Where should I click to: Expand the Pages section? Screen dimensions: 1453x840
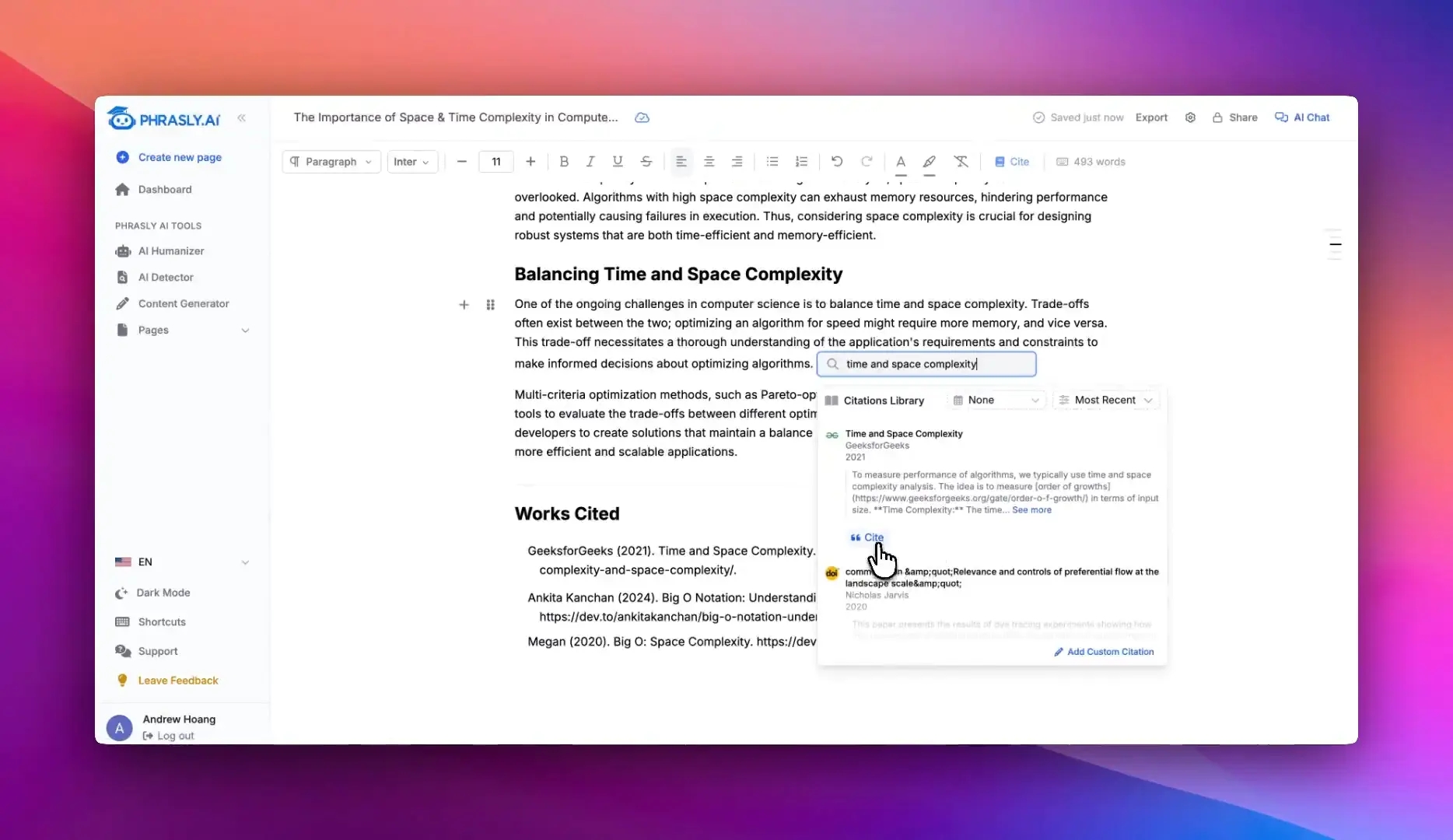(x=183, y=331)
